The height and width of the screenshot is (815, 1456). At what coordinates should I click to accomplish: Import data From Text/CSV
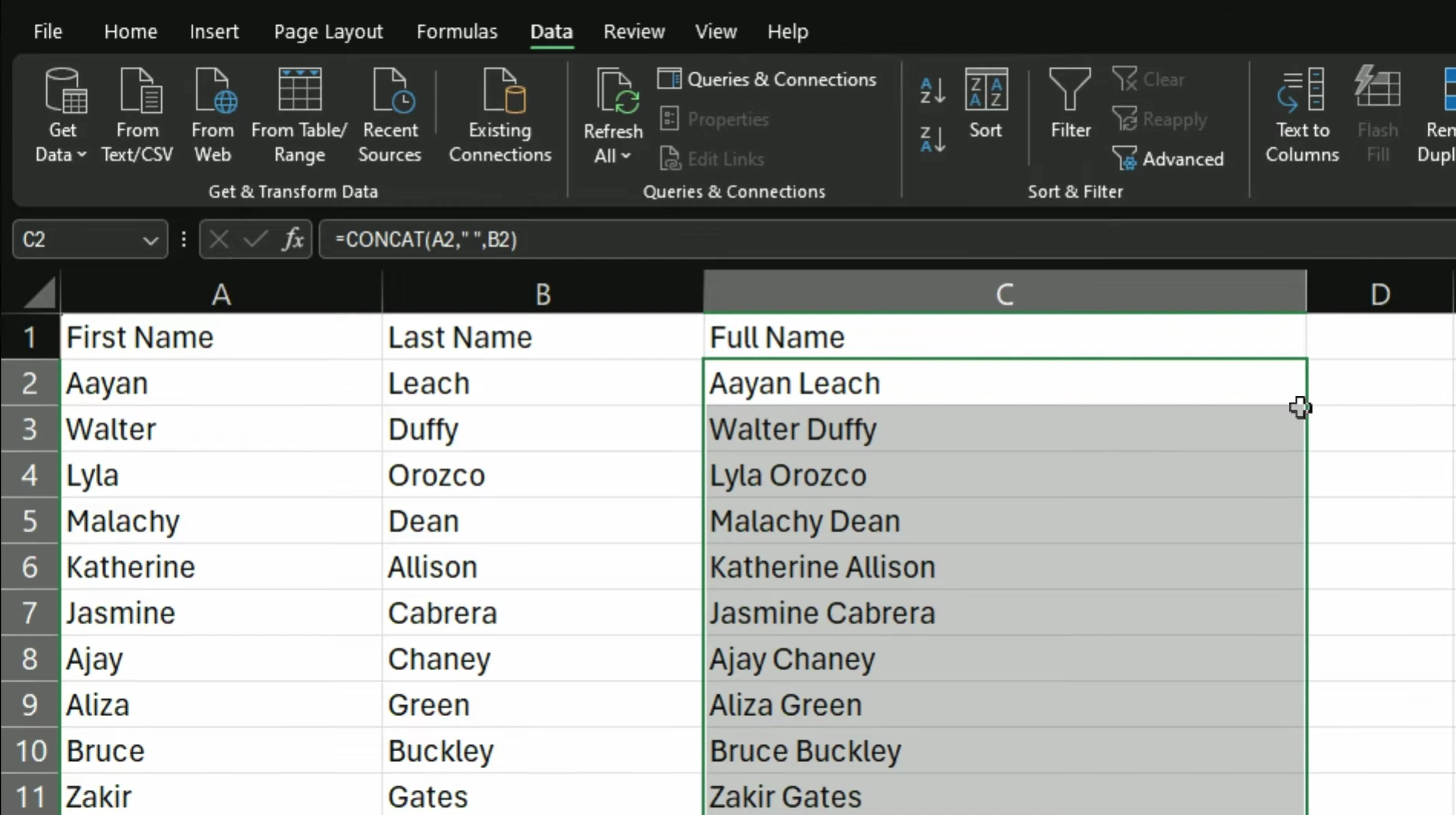[x=137, y=116]
